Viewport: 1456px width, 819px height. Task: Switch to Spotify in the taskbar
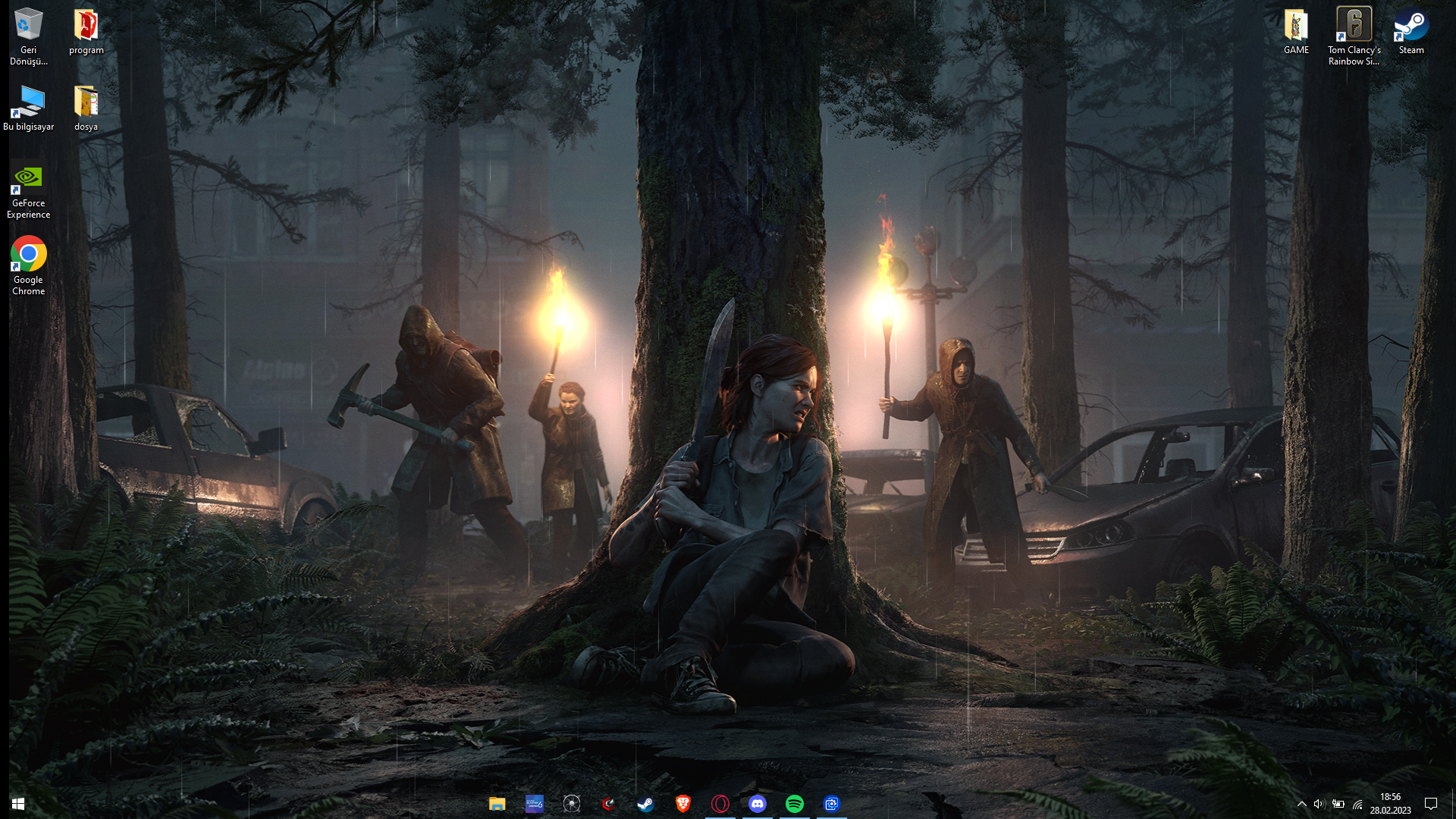795,804
